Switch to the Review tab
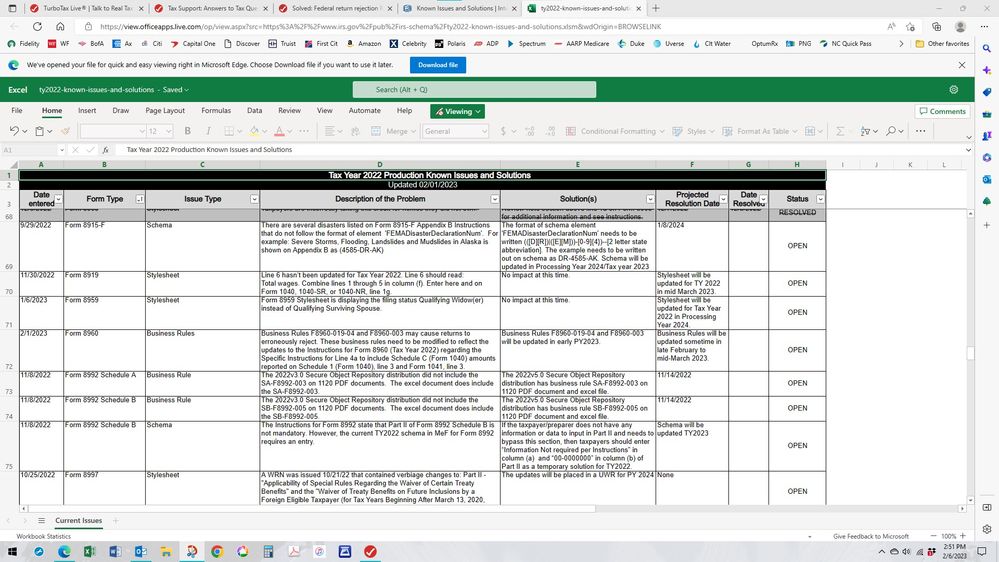The image size is (999, 562). 289,110
